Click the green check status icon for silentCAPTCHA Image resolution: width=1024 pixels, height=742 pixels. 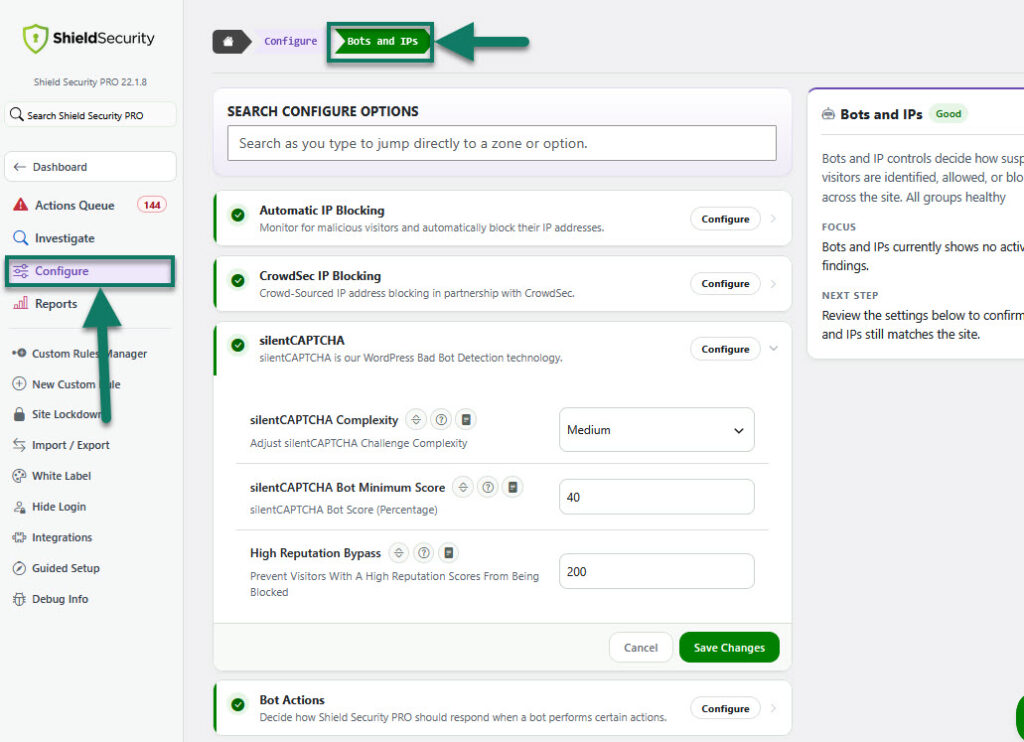[x=238, y=345]
